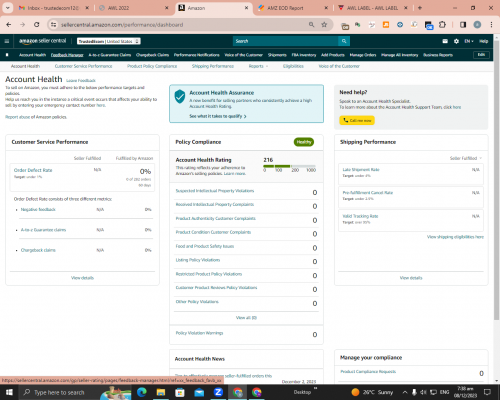The image size is (500, 400).
Task: View site information icon in address bar
Action: pos(53,25)
